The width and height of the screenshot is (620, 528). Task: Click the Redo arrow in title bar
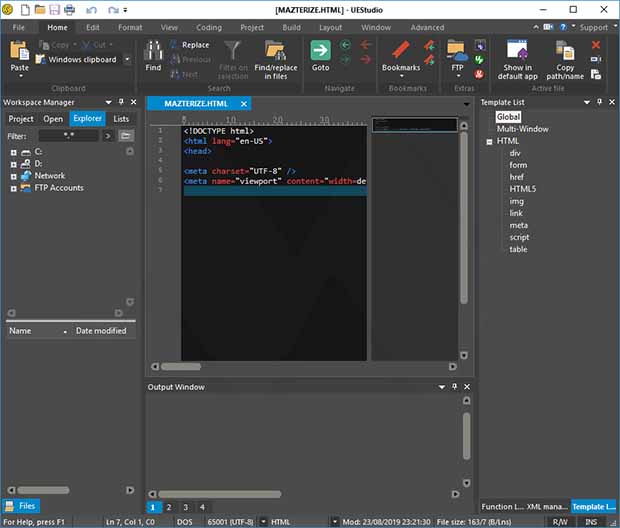113,10
